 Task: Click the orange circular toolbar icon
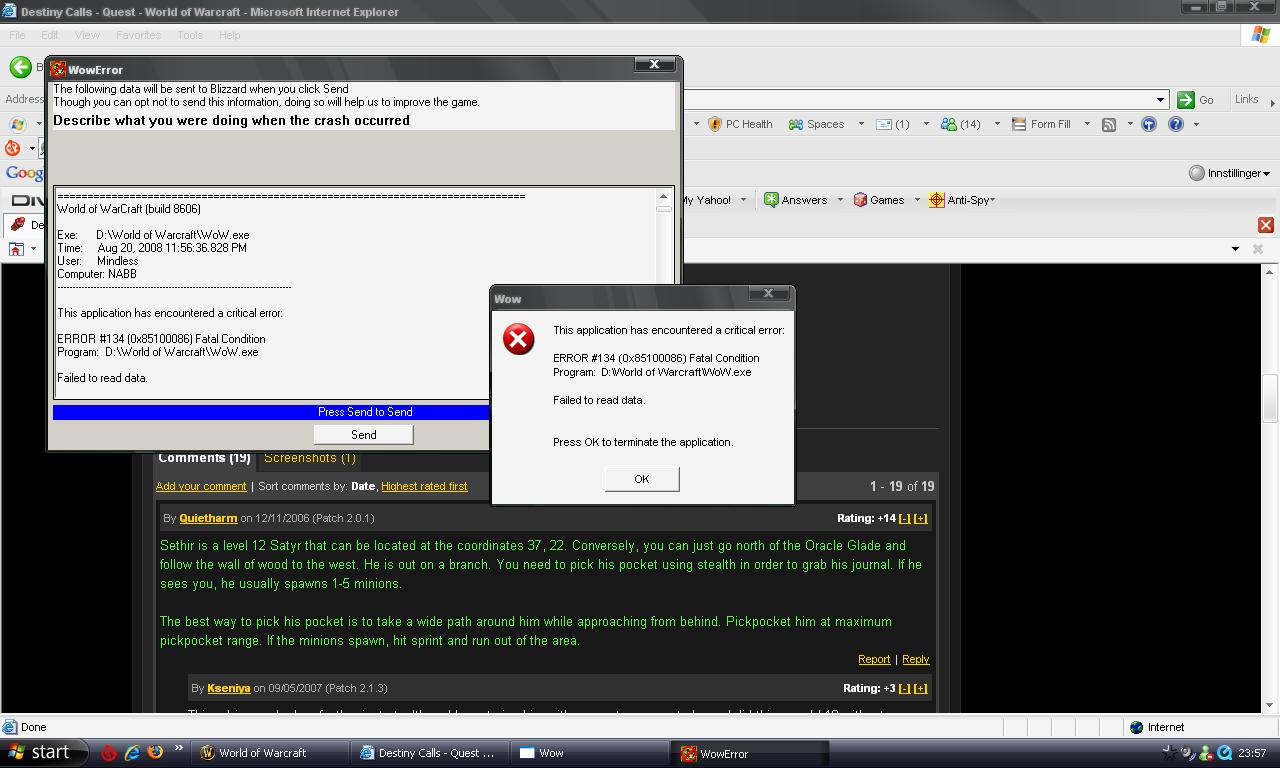13,148
